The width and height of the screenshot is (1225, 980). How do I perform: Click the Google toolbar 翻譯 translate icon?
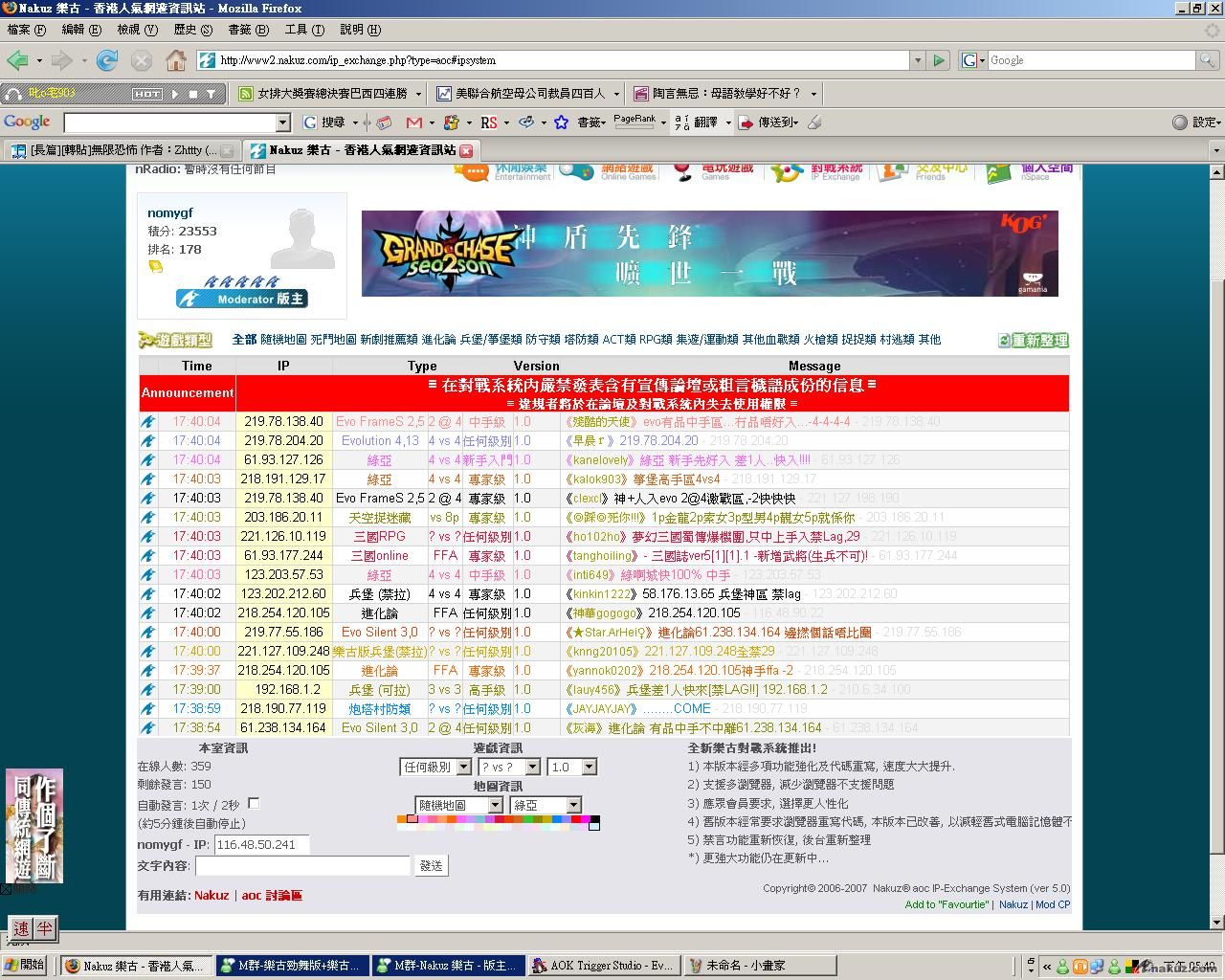[697, 122]
